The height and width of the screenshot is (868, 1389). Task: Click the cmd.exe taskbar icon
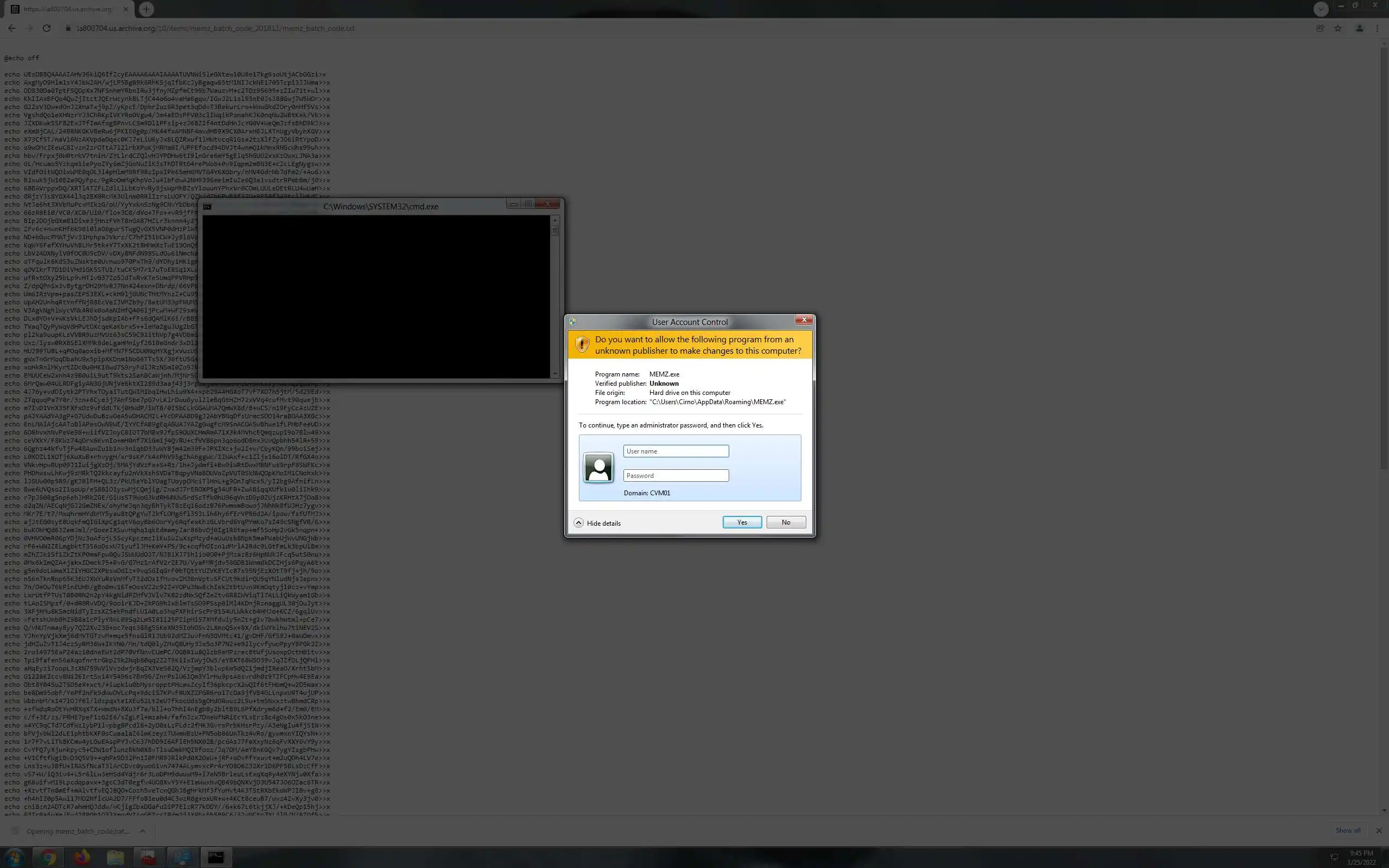click(x=216, y=857)
